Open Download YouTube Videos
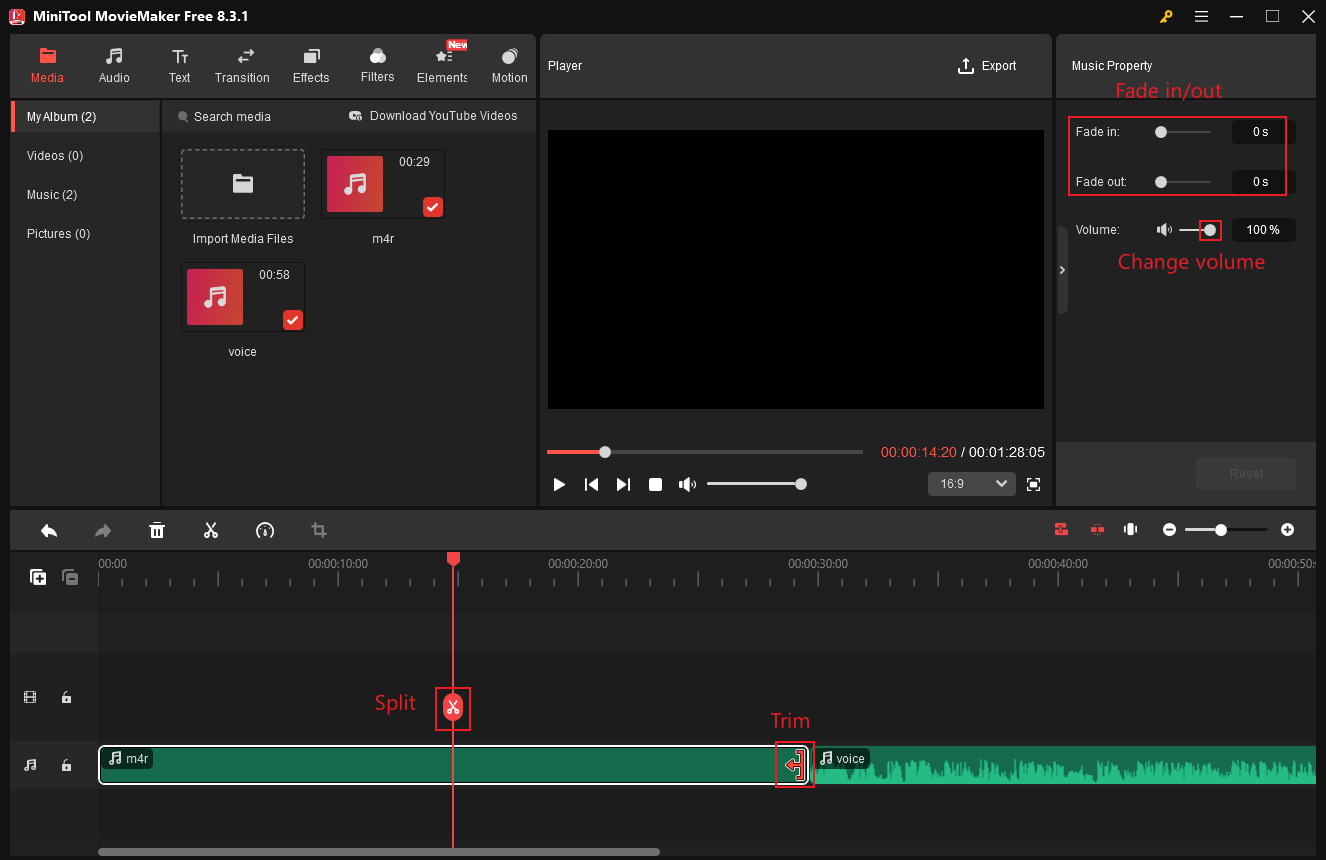Screen dimensions: 1326x860 click(433, 115)
